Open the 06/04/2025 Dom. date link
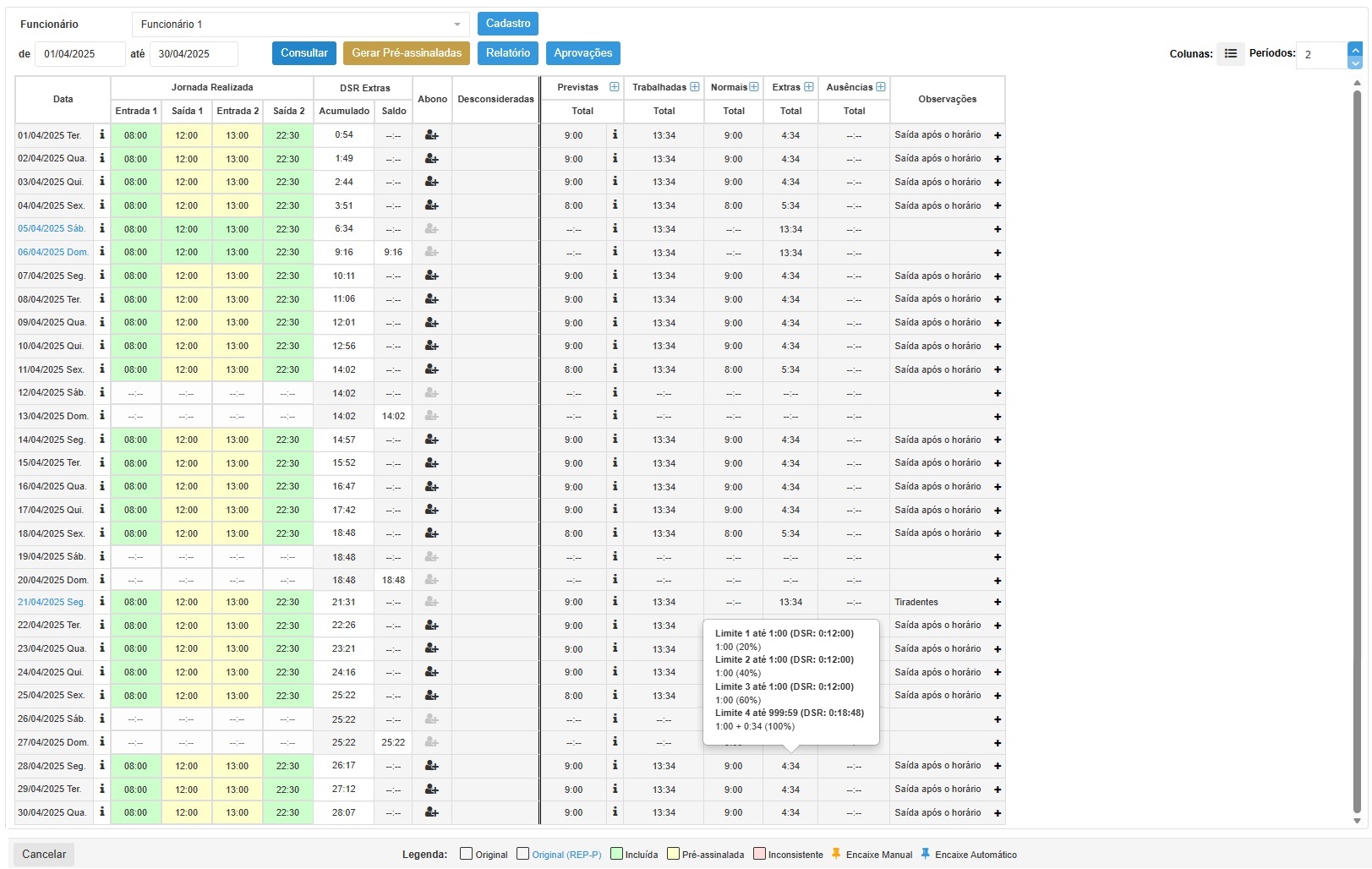 (53, 252)
